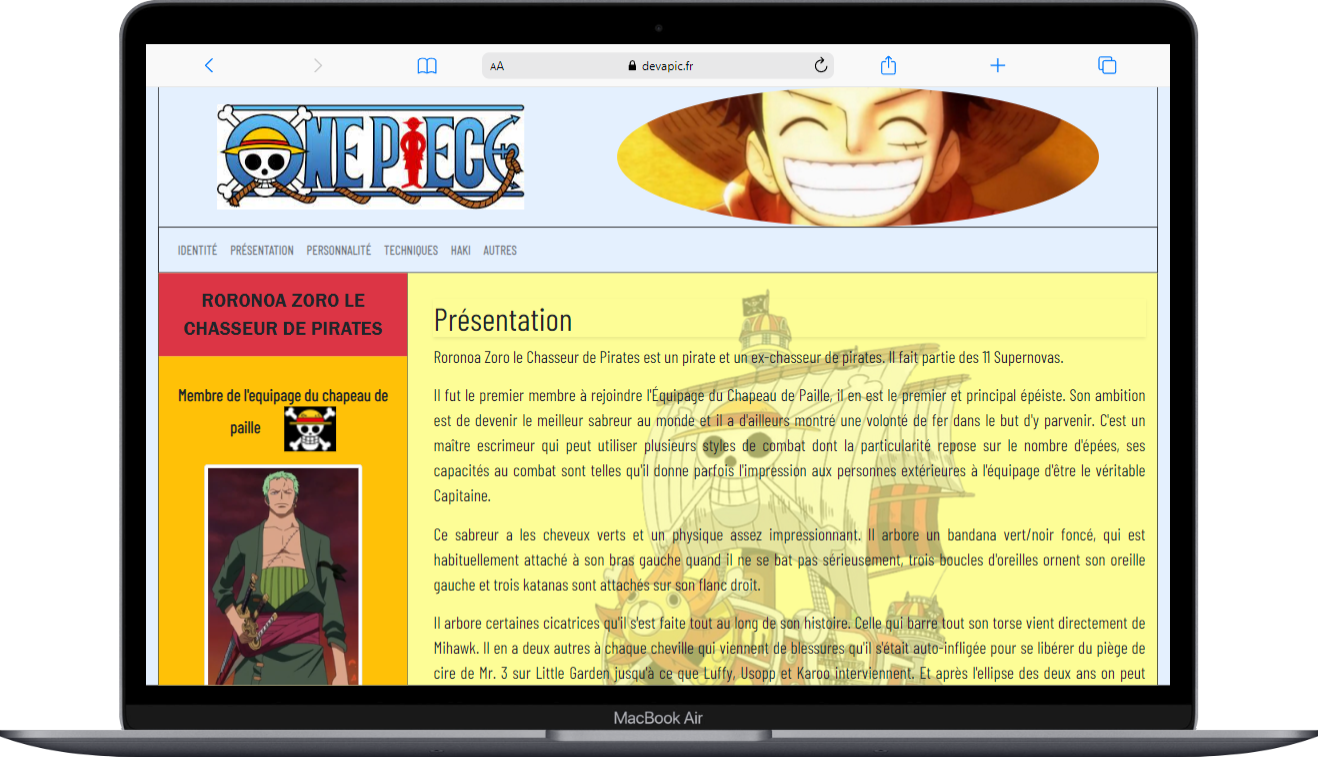This screenshot has width=1318, height=757.
Task: Open a new tab with plus icon
Action: (997, 66)
